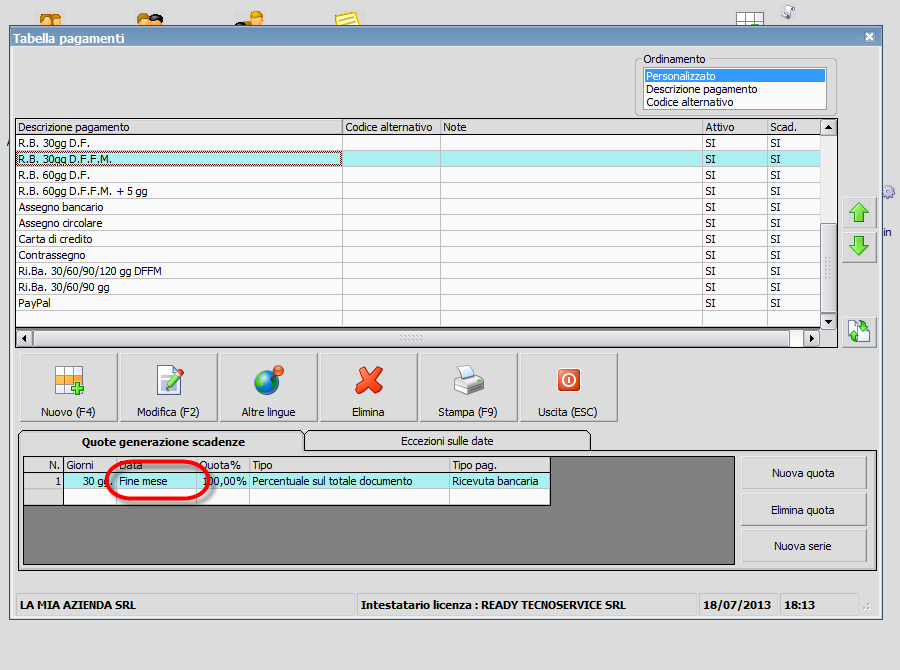
Task: Select Codice alternativo ordering
Action: (735, 102)
